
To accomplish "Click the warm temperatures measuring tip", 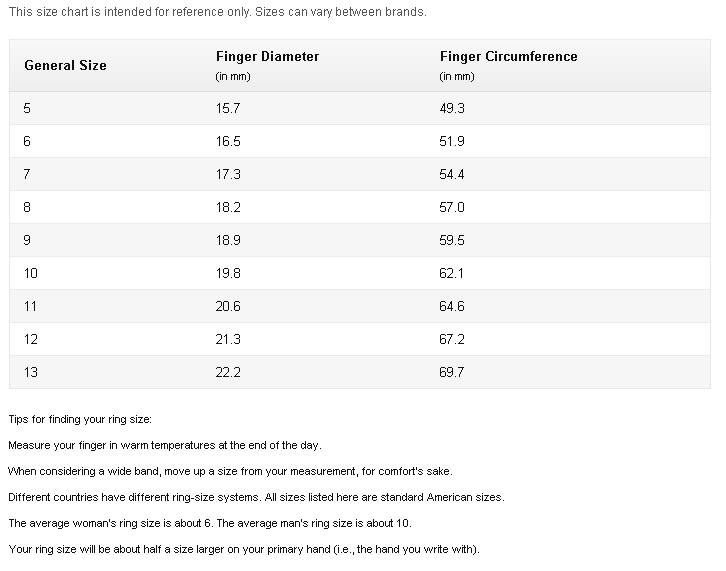I will click(x=164, y=445).
